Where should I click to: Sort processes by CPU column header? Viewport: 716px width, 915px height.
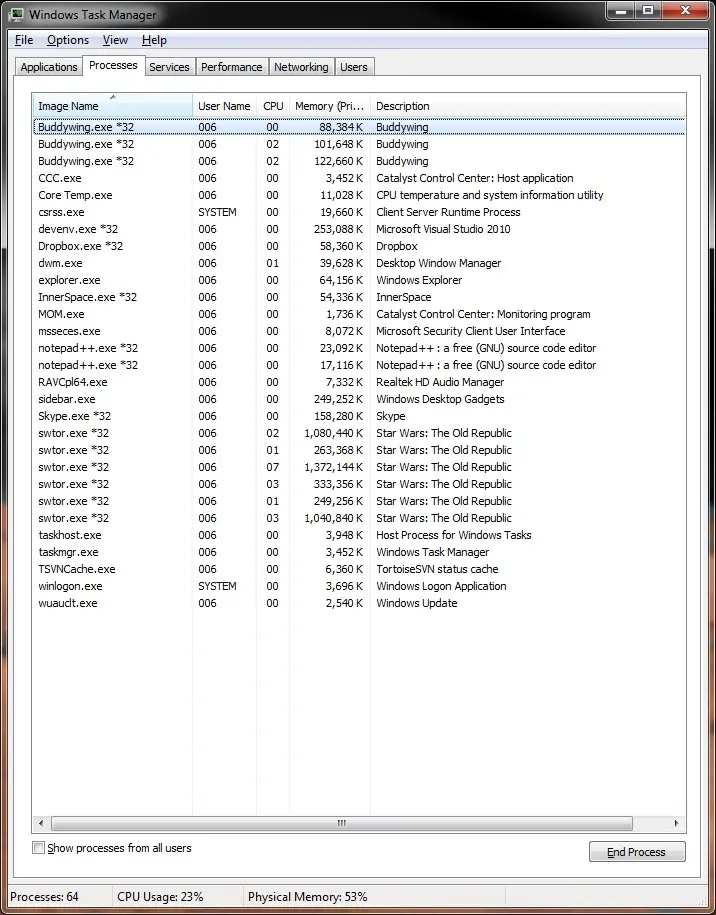pos(273,106)
